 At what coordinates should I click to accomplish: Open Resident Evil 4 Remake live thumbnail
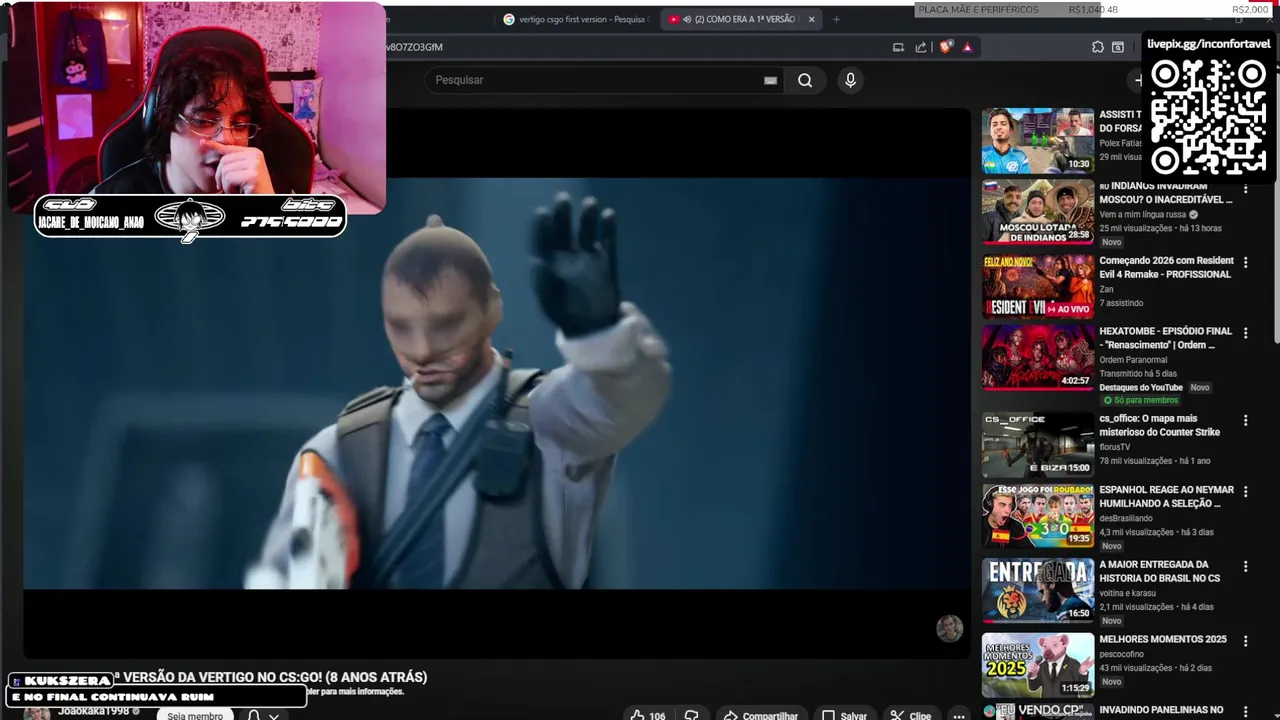pyautogui.click(x=1037, y=286)
